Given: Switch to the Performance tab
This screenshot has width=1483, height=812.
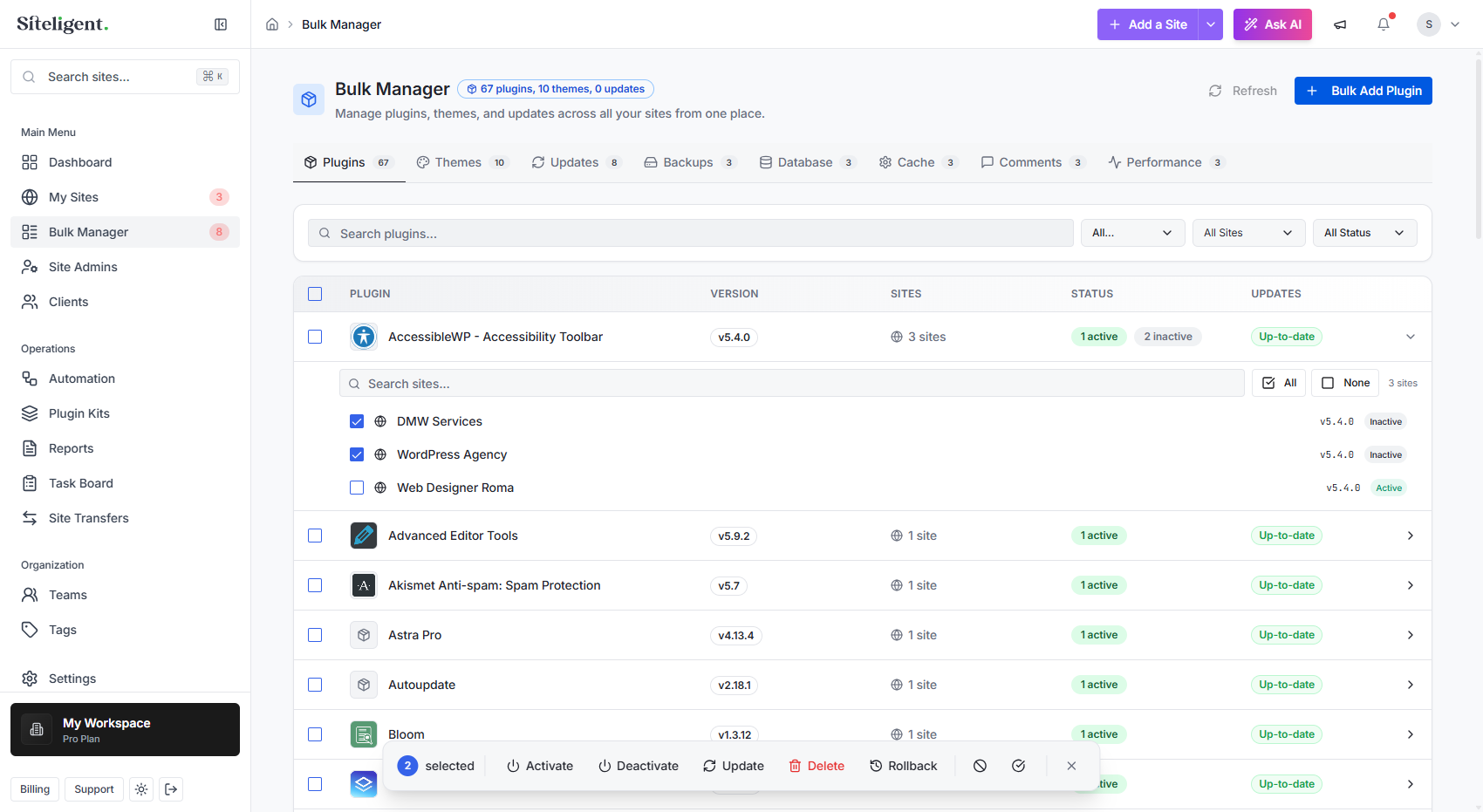Looking at the screenshot, I should click(x=1166, y=162).
